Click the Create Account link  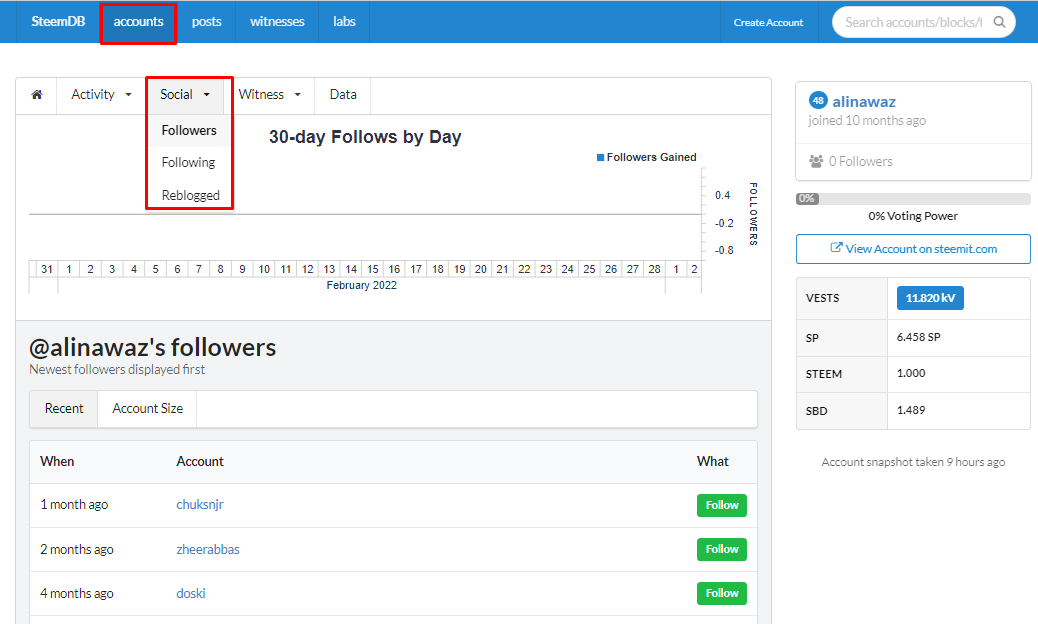tap(768, 22)
